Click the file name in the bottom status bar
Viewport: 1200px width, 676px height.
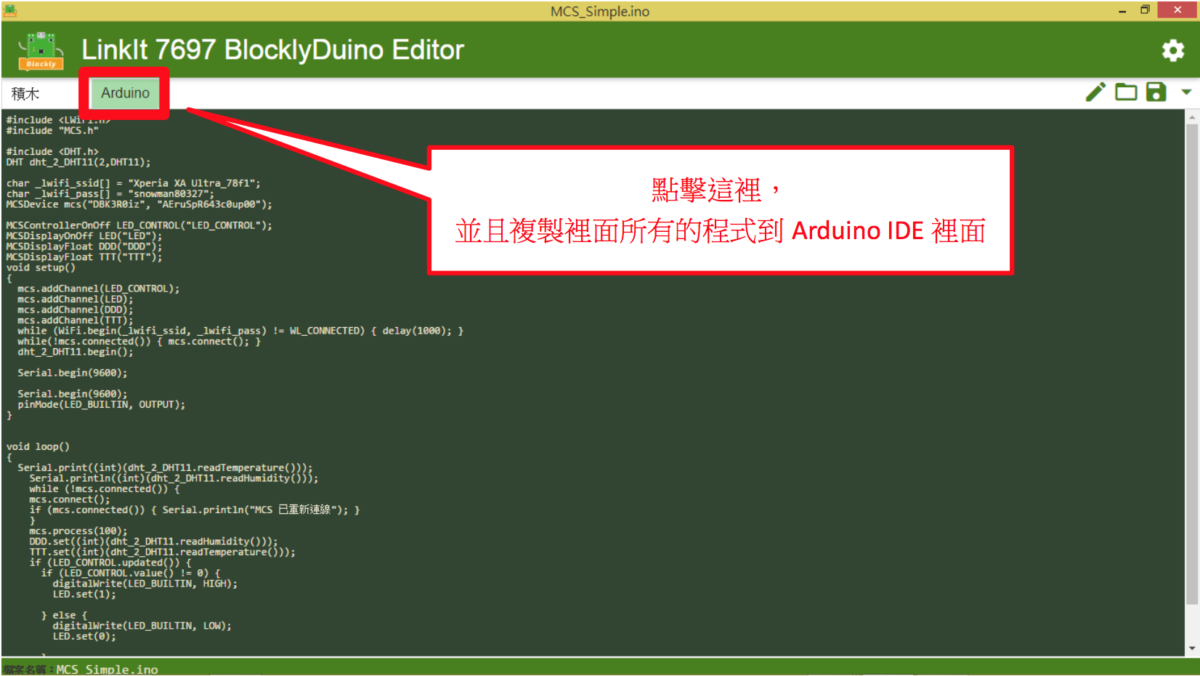coord(107,669)
